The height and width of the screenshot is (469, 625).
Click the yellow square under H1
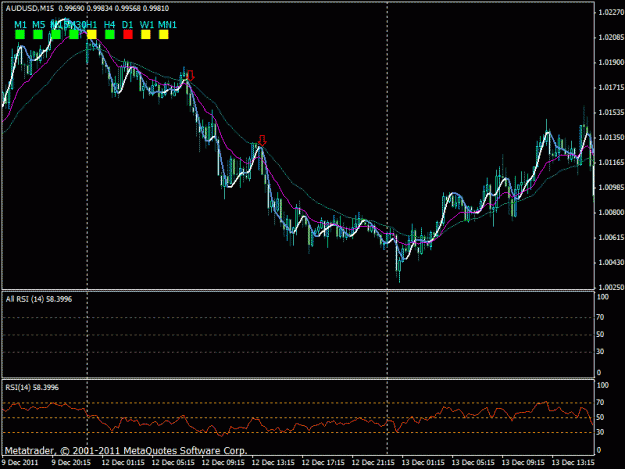coord(92,35)
